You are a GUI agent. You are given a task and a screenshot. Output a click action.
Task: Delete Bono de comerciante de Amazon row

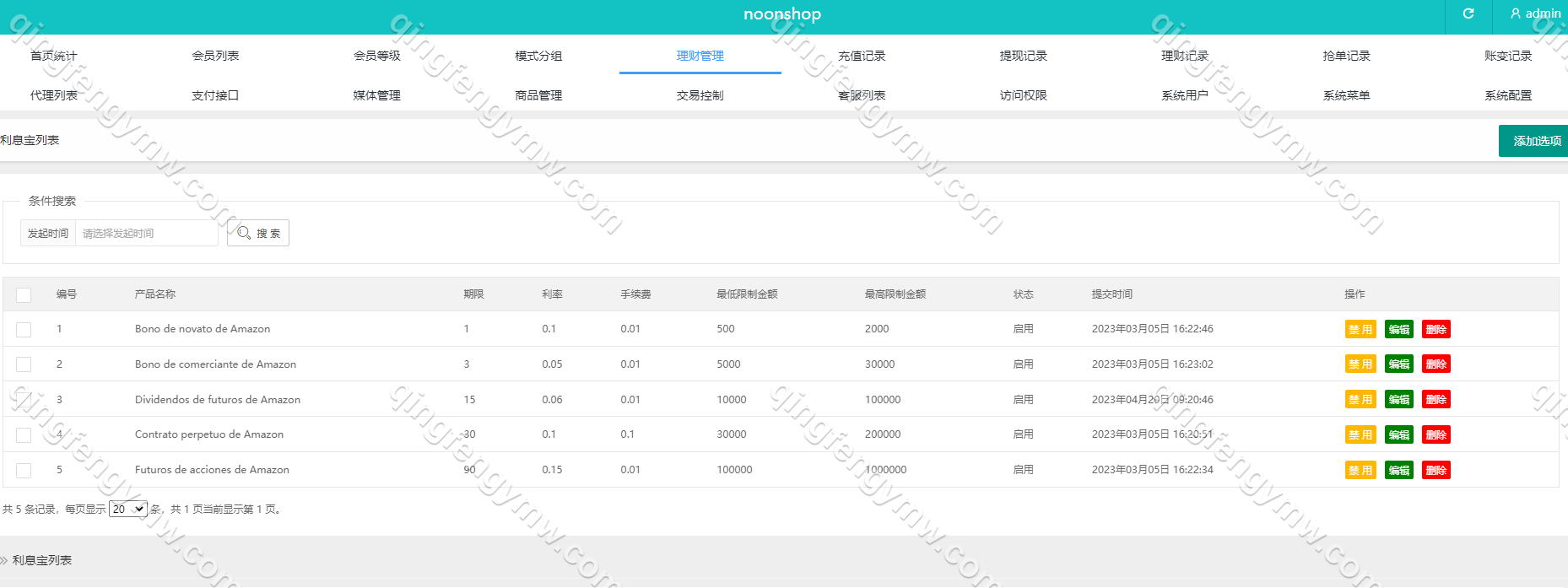[x=1436, y=364]
